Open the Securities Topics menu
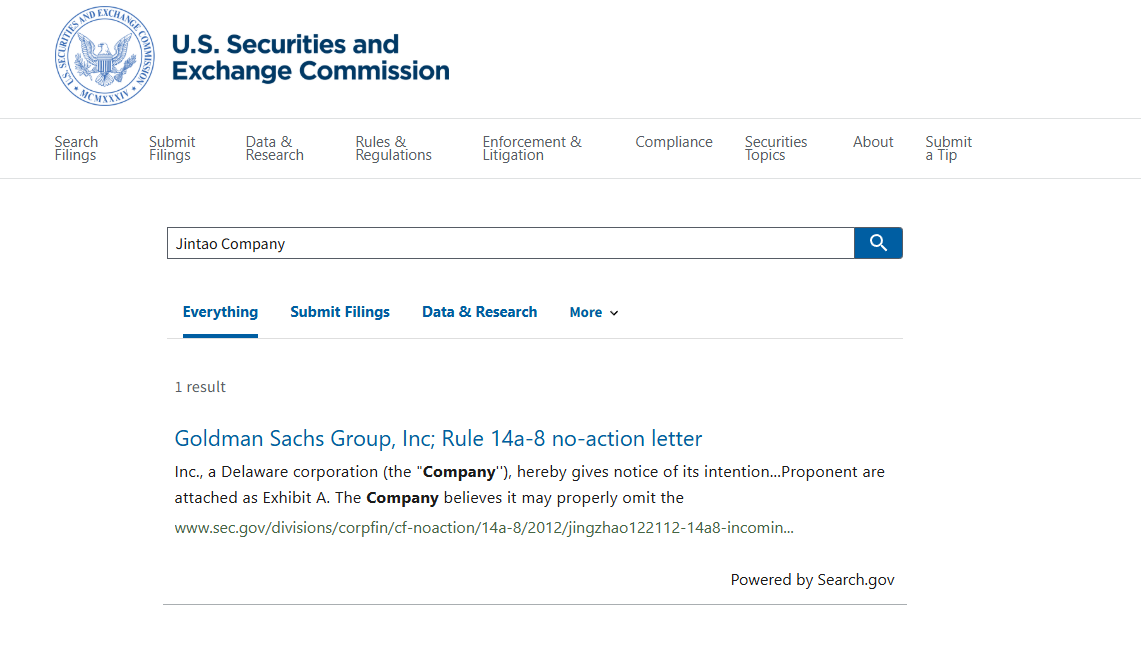The image size is (1141, 656). (x=776, y=148)
